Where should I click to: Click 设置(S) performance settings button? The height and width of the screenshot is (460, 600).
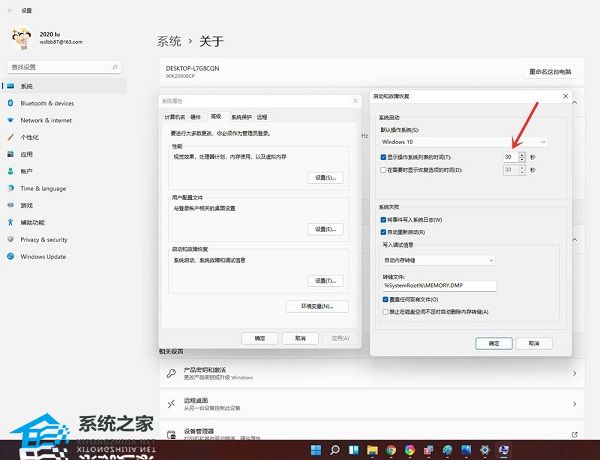pos(325,178)
